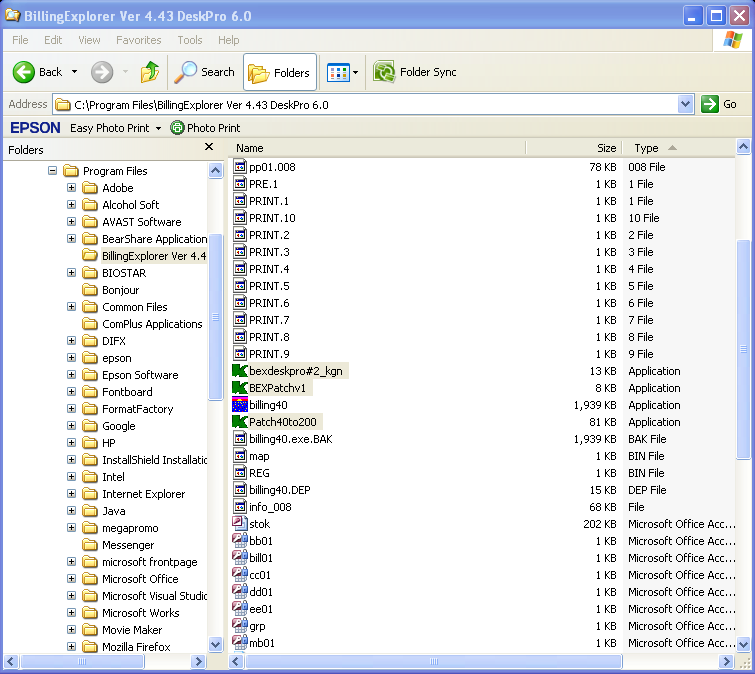Select the BEXPatchv1 application icon
Screen dimensions: 755x674
pyautogui.click(x=240, y=388)
